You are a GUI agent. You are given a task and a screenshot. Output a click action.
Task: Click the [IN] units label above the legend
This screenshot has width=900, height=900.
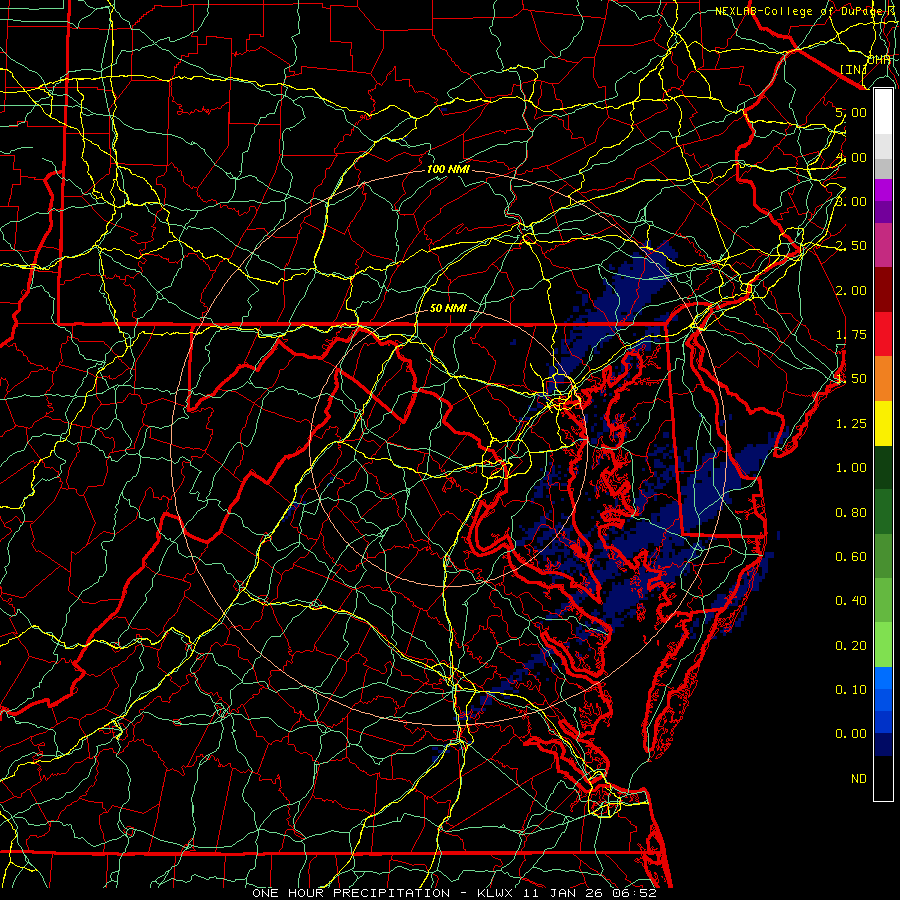click(x=853, y=69)
